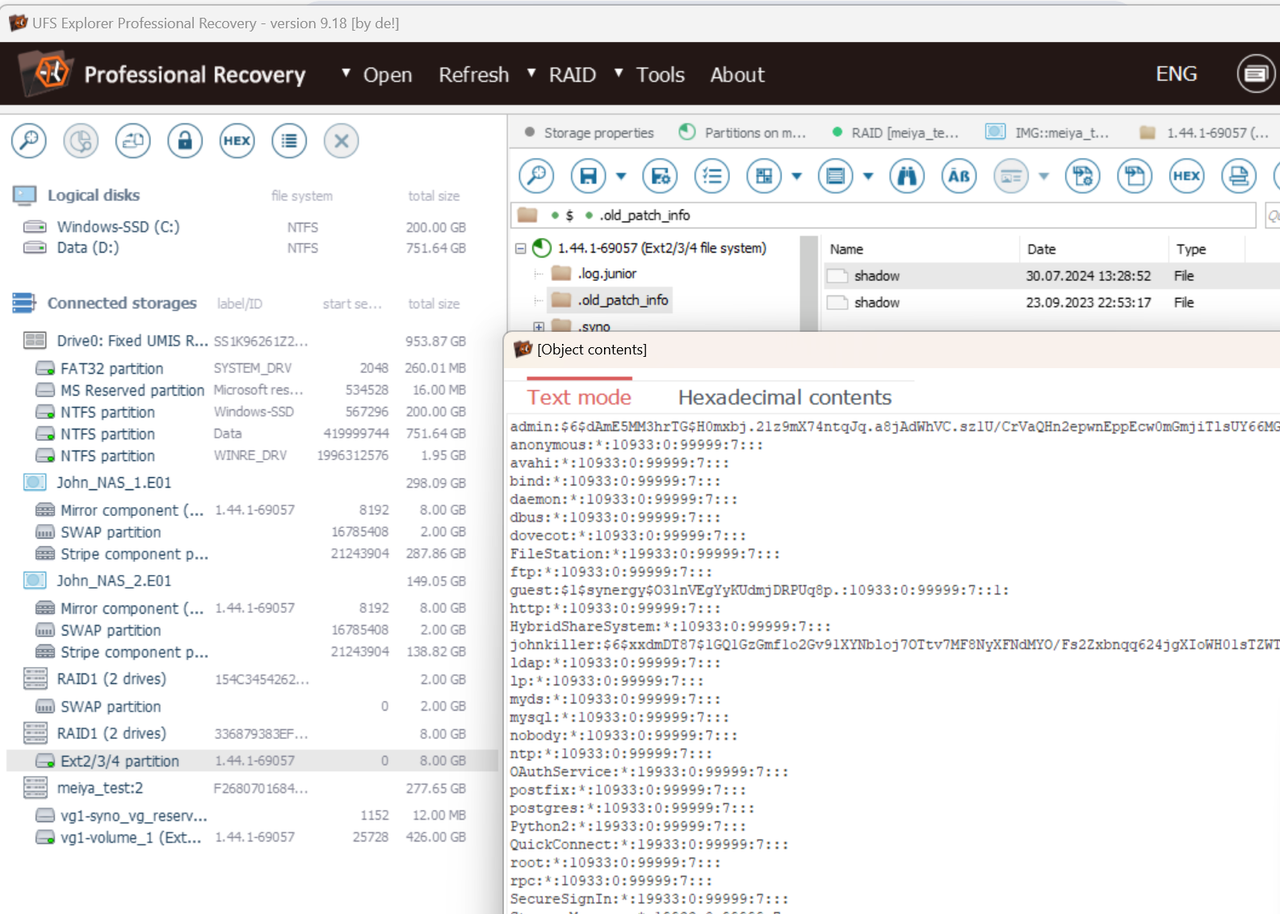
Task: Click the list view icon in left toolbar
Action: coord(289,141)
